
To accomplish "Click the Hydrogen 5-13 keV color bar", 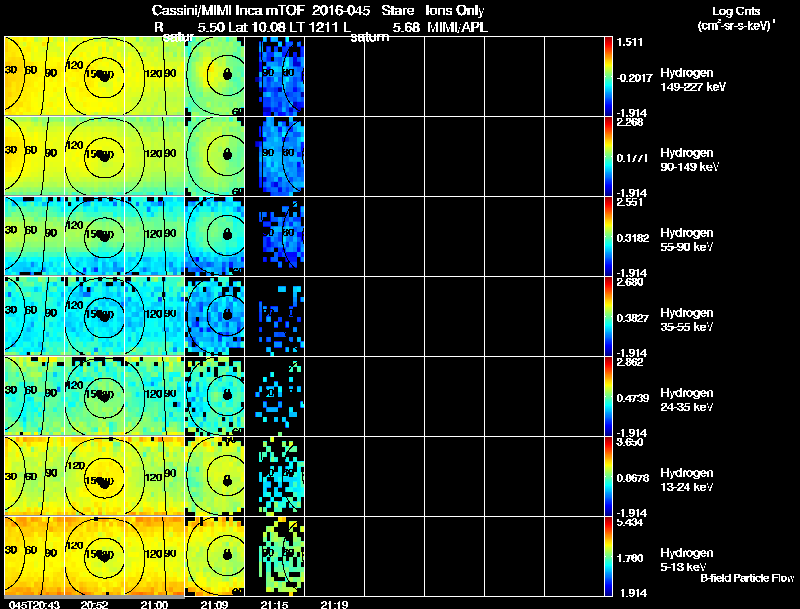I will click(x=608, y=556).
